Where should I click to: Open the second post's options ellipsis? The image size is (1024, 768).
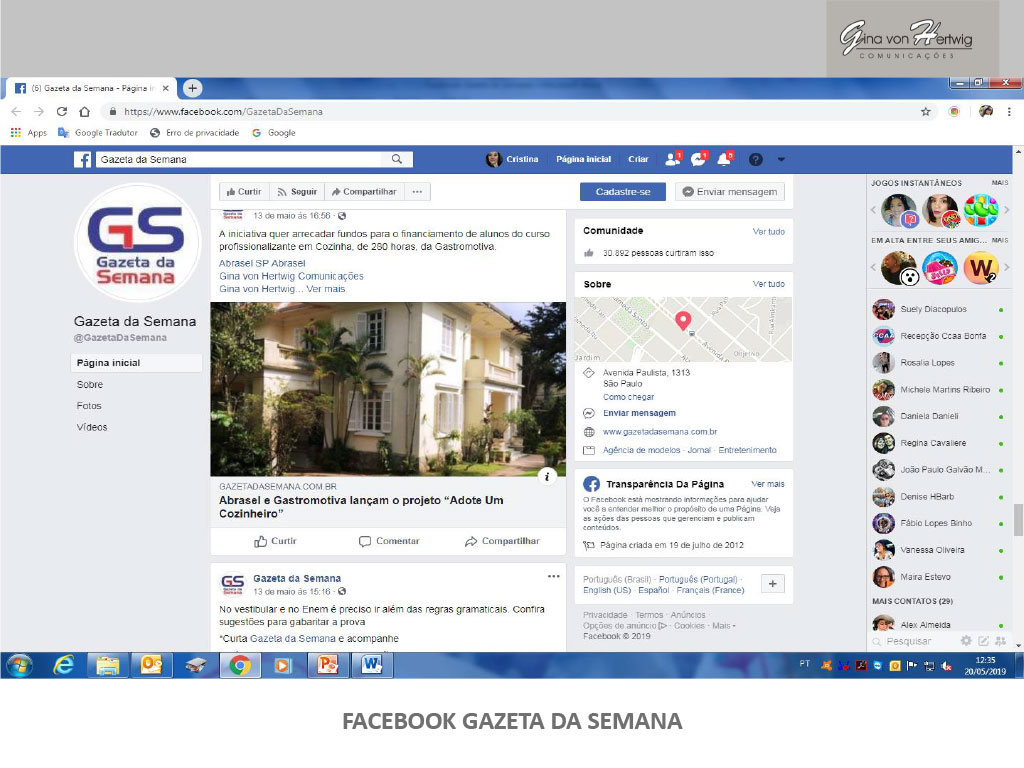click(554, 577)
